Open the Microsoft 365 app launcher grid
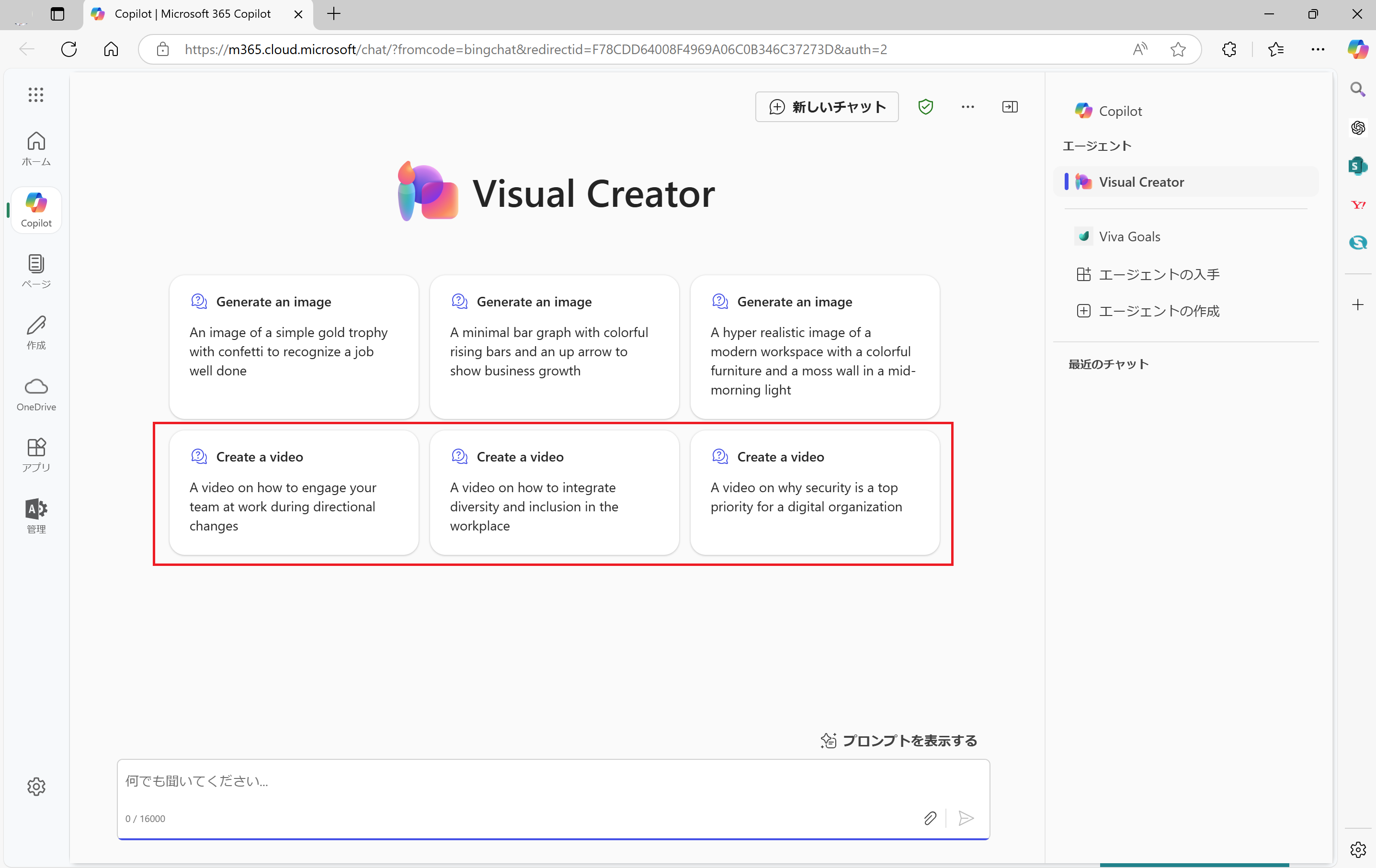Image resolution: width=1376 pixels, height=868 pixels. (x=36, y=95)
